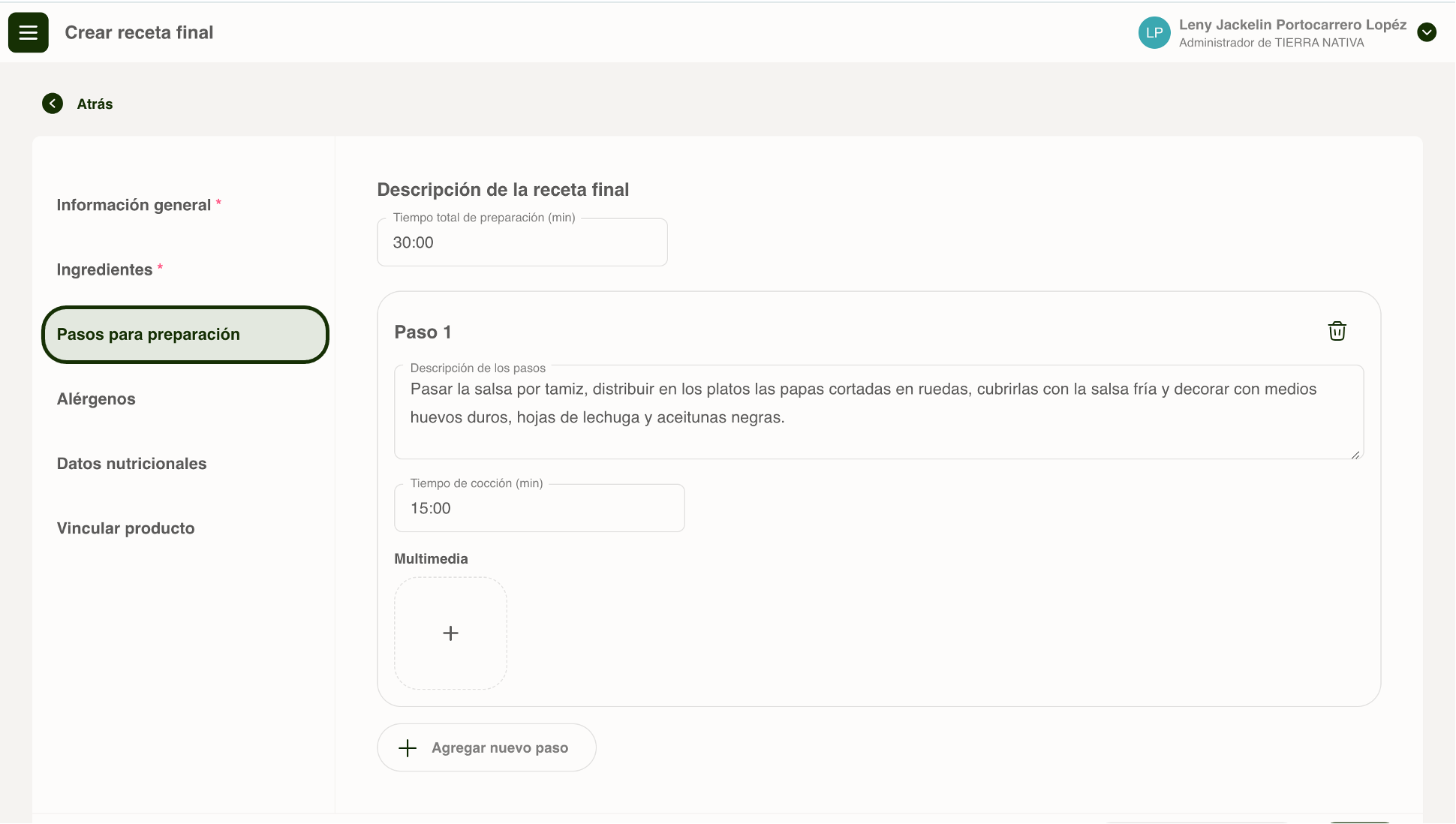This screenshot has height=824, width=1456.
Task: Focus the Tiempo de cocción field
Action: point(539,509)
